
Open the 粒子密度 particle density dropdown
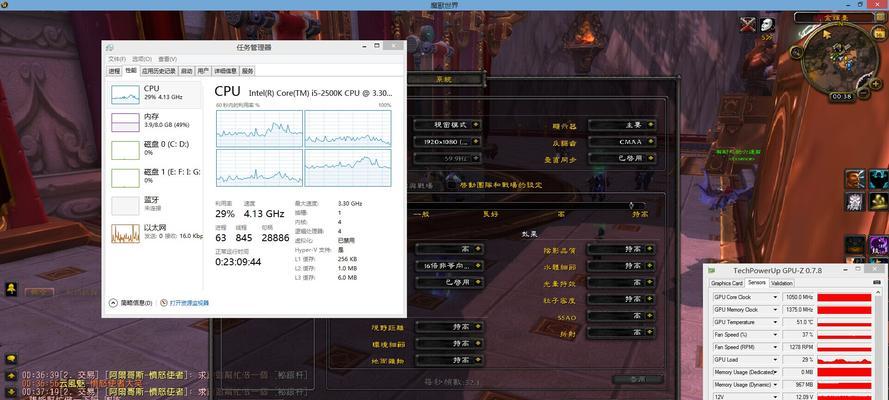621,299
